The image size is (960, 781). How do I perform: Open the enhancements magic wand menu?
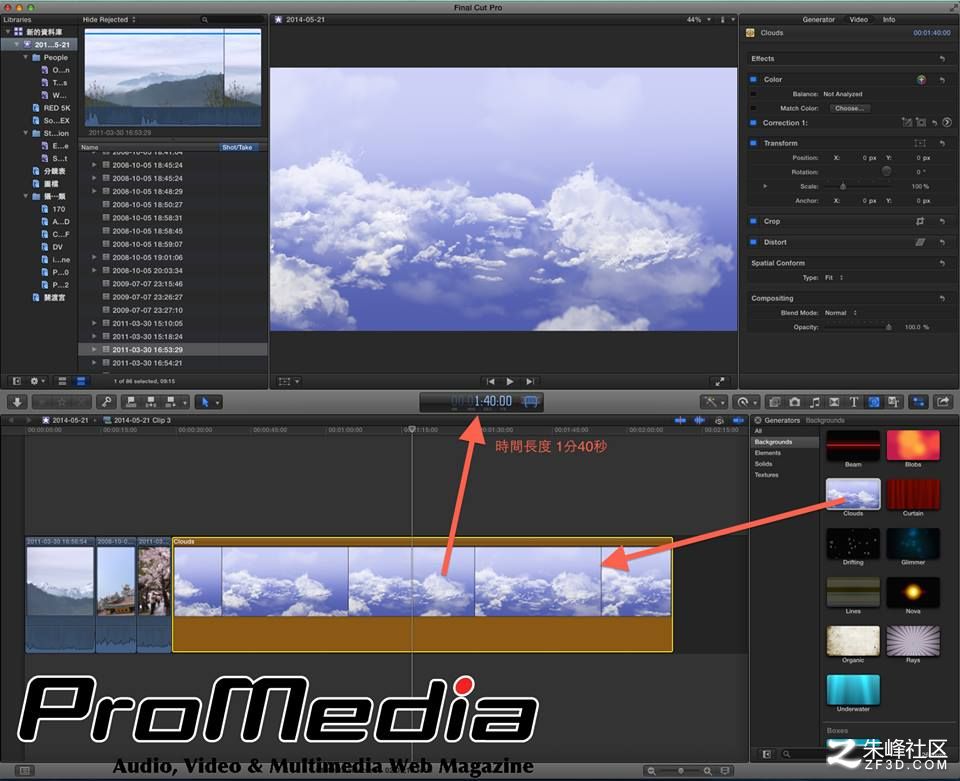tap(714, 402)
